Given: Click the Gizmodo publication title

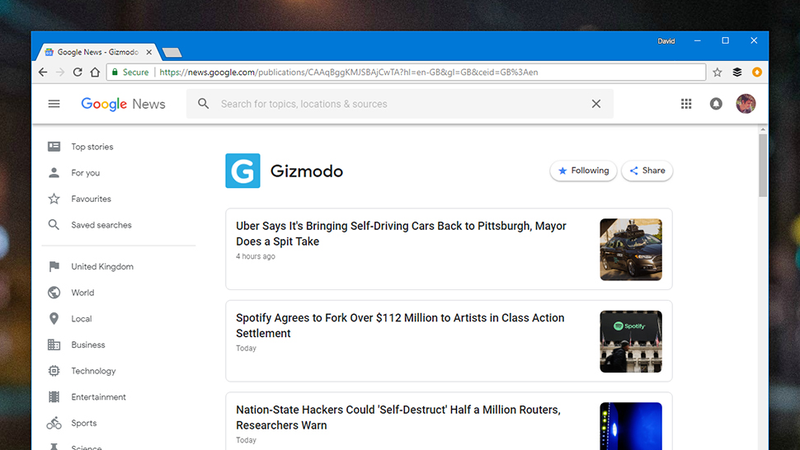Looking at the screenshot, I should pyautogui.click(x=307, y=171).
